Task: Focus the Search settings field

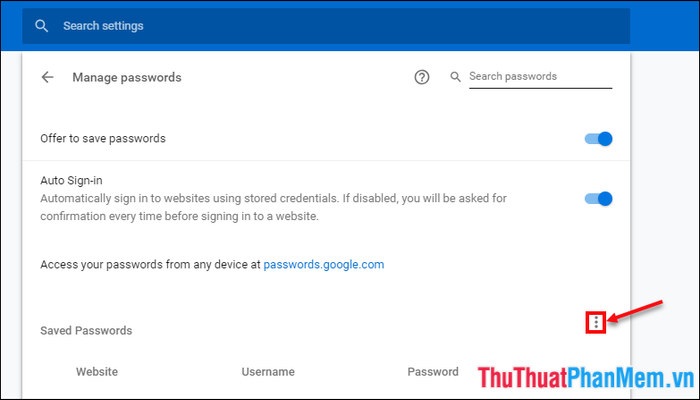Action: click(326, 26)
